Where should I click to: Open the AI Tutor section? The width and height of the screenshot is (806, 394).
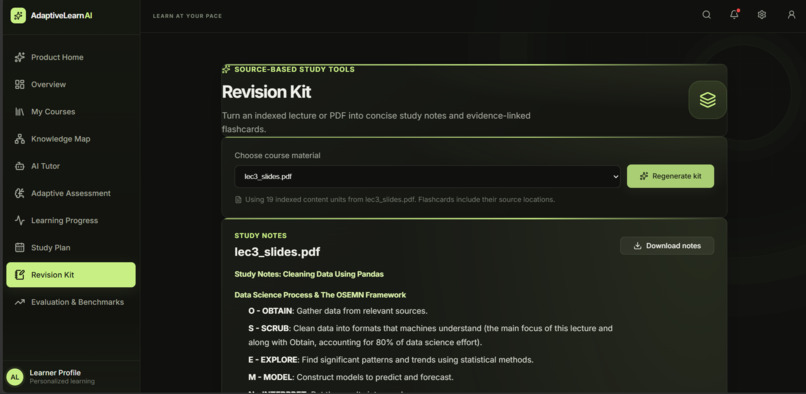pyautogui.click(x=71, y=166)
